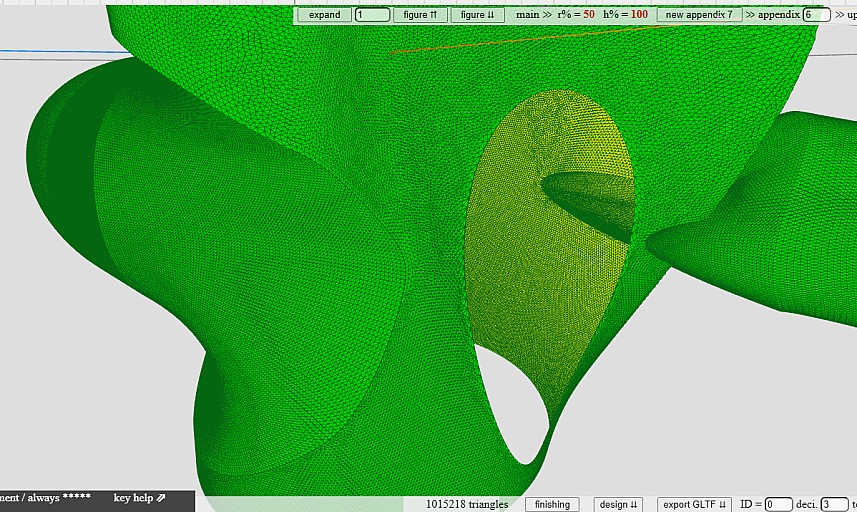Open the design dropdown
The height and width of the screenshot is (512, 857).
click(x=617, y=505)
